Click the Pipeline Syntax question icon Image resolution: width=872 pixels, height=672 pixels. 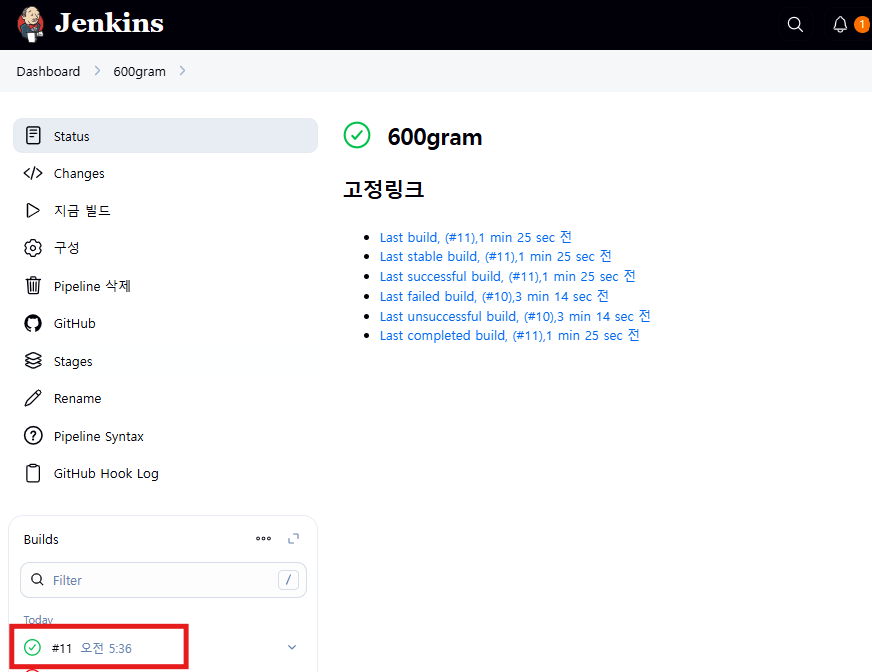tap(33, 436)
